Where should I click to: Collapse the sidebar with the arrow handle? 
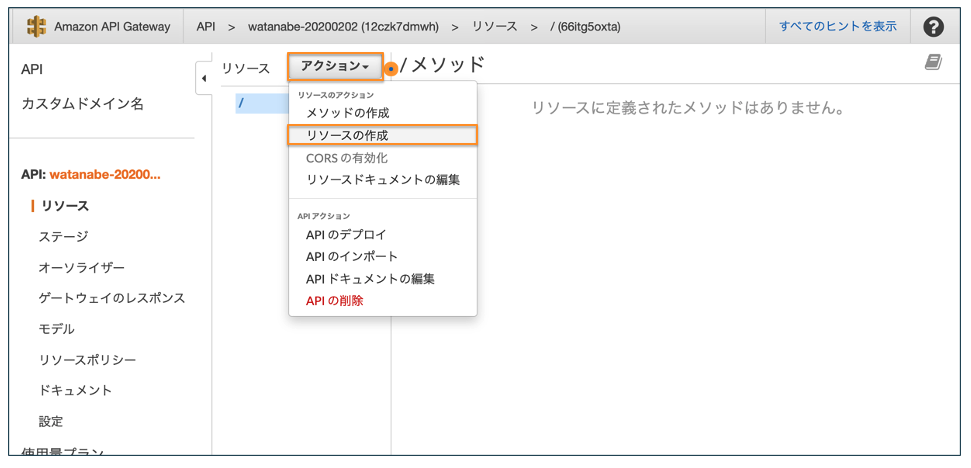(x=204, y=78)
